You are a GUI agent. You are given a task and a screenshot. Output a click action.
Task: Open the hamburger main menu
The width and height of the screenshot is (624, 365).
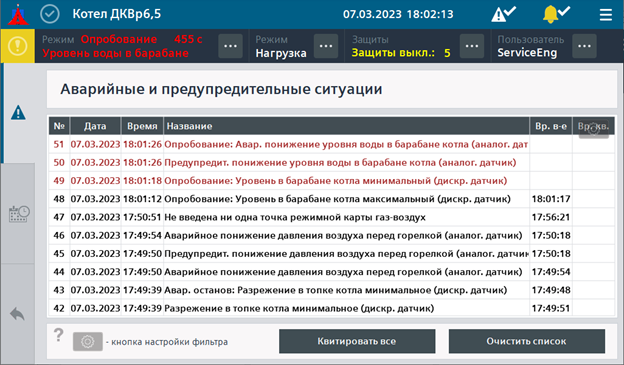tap(606, 15)
